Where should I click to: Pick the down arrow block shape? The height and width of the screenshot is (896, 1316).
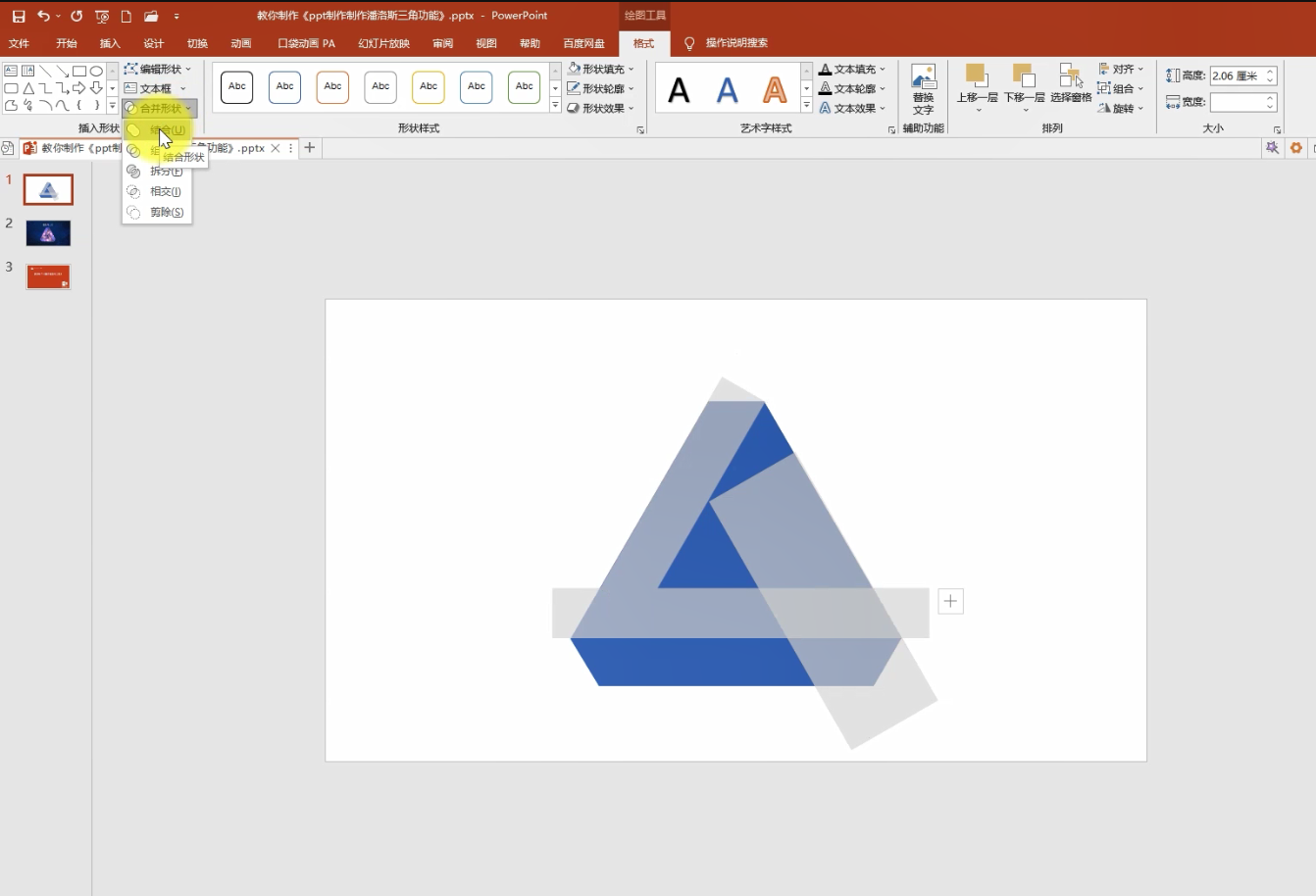click(x=96, y=88)
